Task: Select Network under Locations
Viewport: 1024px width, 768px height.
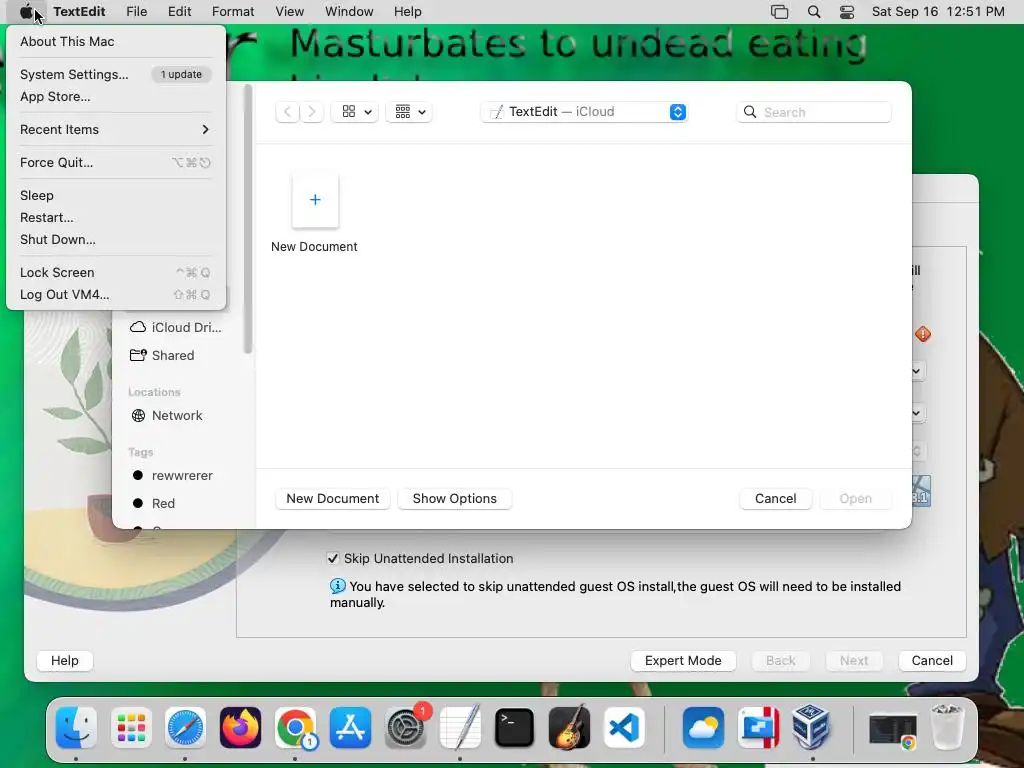Action: pos(167,415)
